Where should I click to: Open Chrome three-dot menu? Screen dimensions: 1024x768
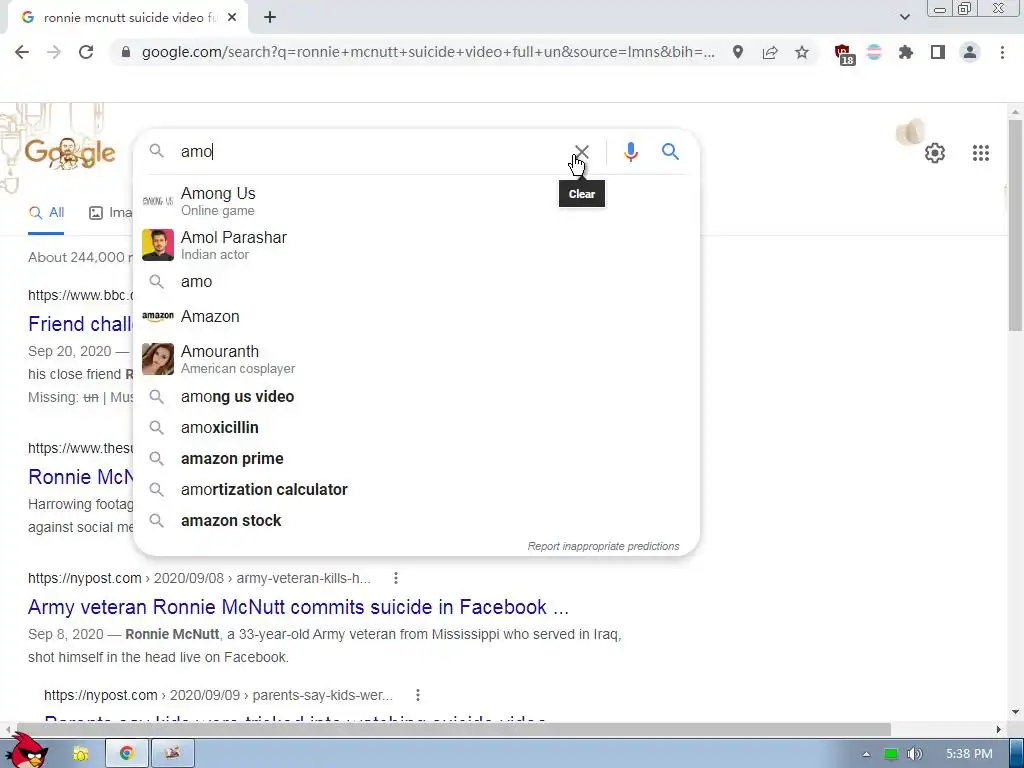pos(1002,52)
